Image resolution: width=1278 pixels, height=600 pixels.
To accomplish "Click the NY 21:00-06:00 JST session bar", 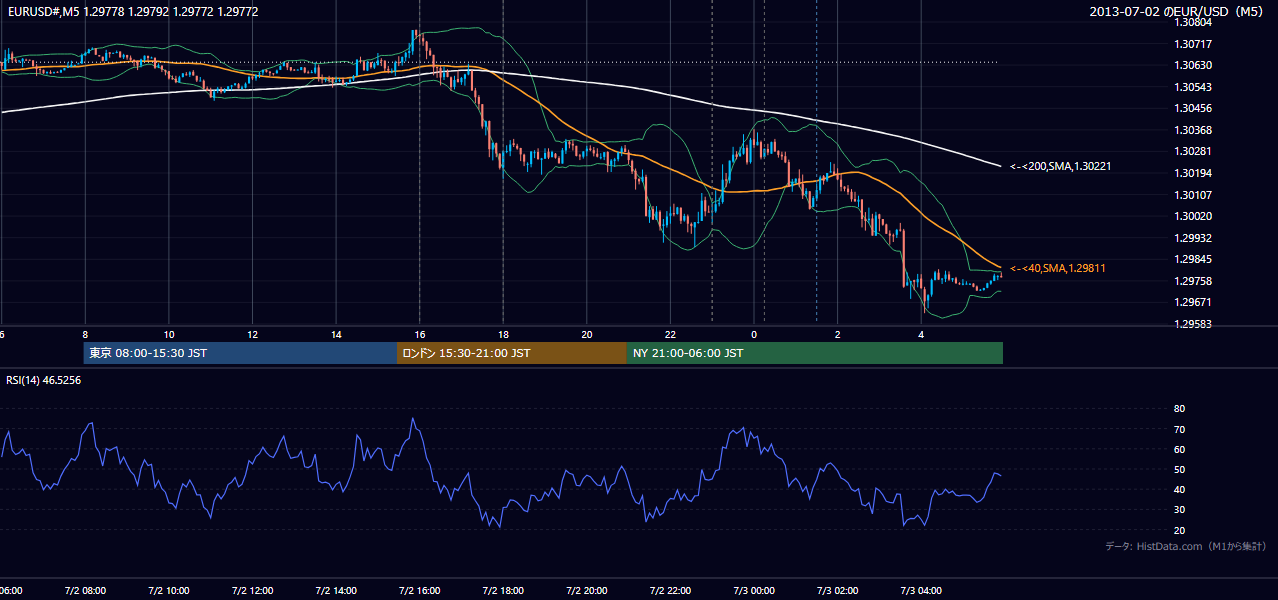I will coord(815,353).
